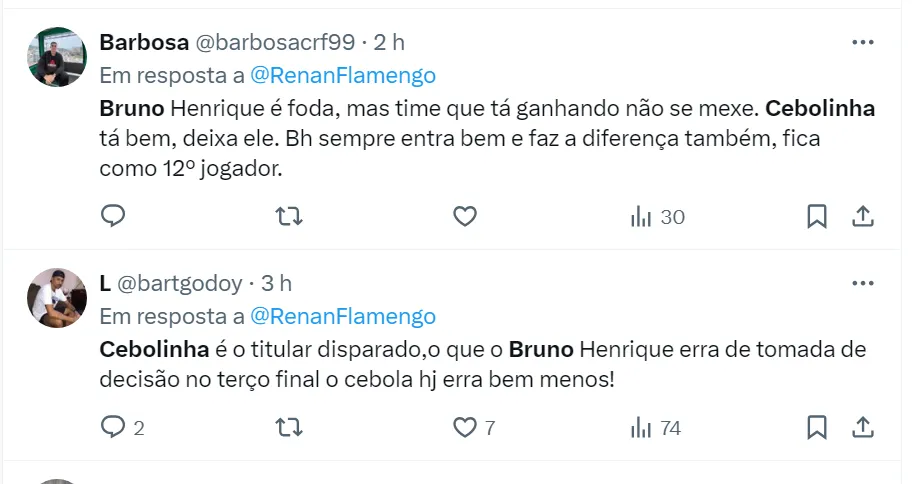Retweet Barbosa's post
Image resolution: width=914 pixels, height=484 pixels.
[288, 216]
